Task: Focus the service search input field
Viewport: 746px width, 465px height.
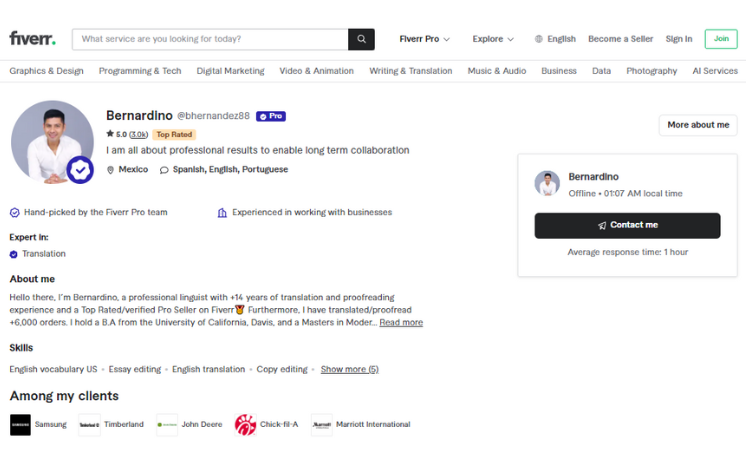Action: [x=210, y=39]
